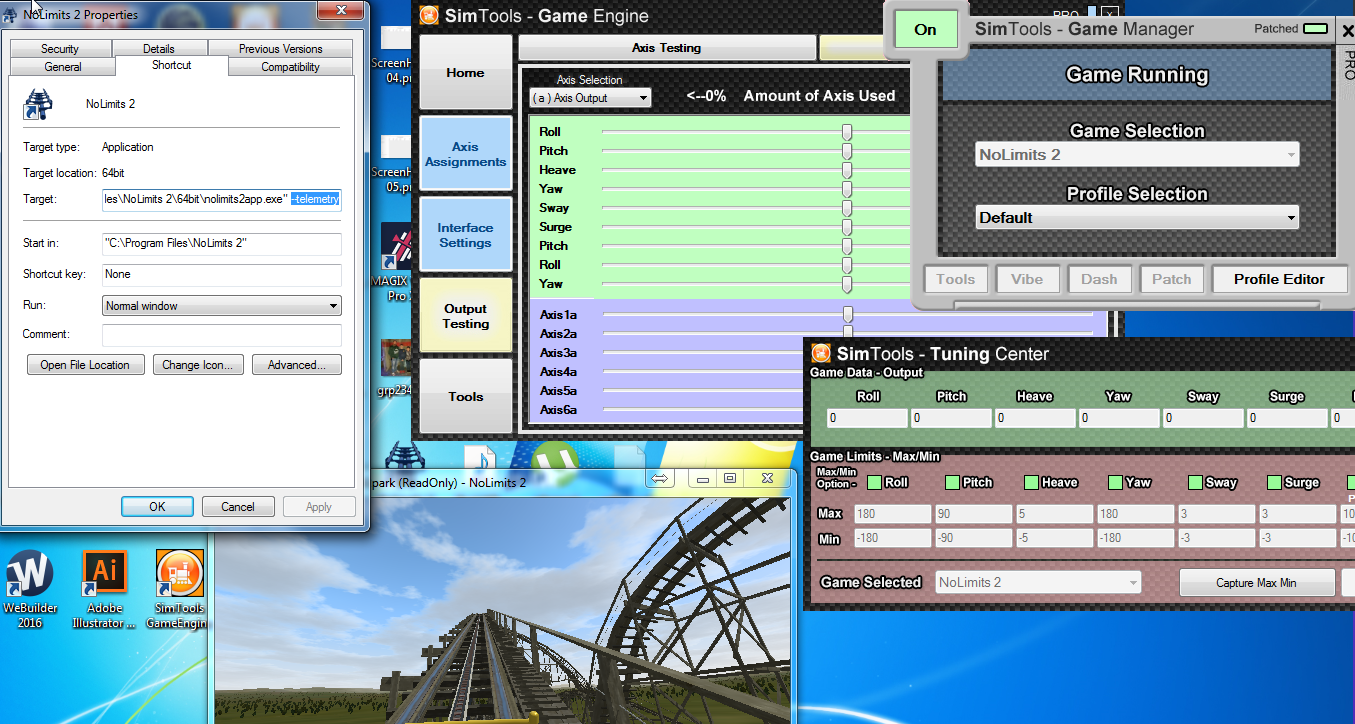Click Roll Game Data output field
The width and height of the screenshot is (1355, 724).
point(867,418)
